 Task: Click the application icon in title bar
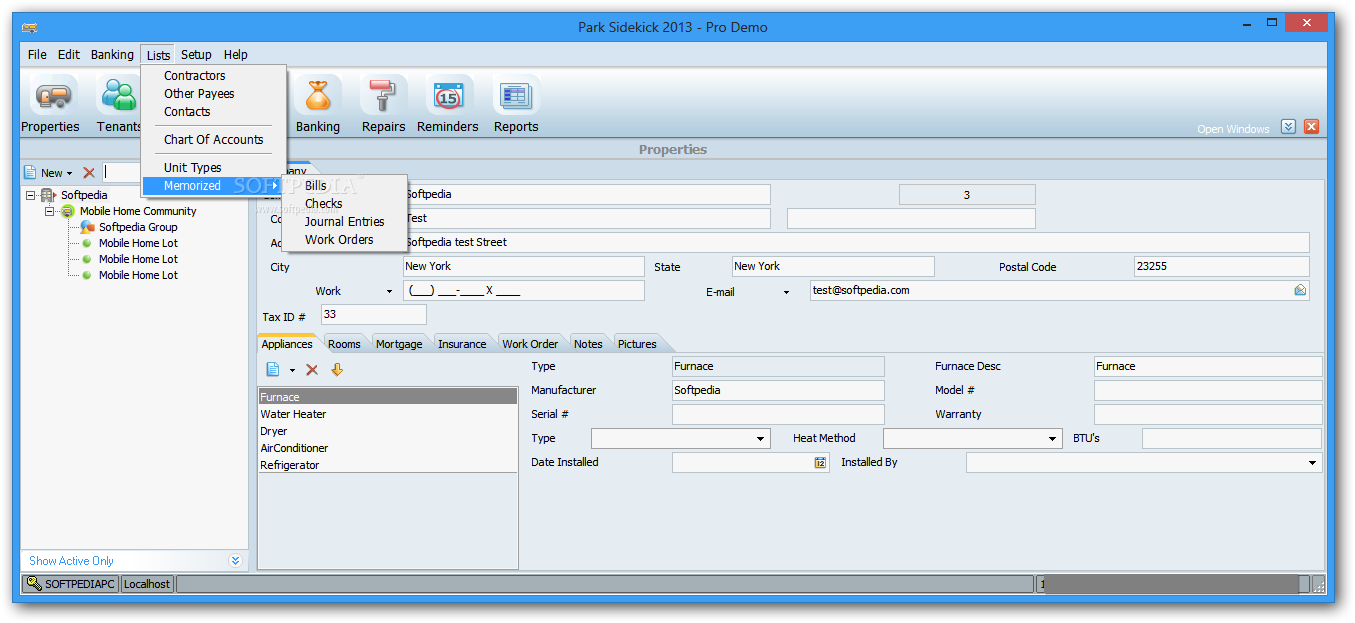point(30,27)
